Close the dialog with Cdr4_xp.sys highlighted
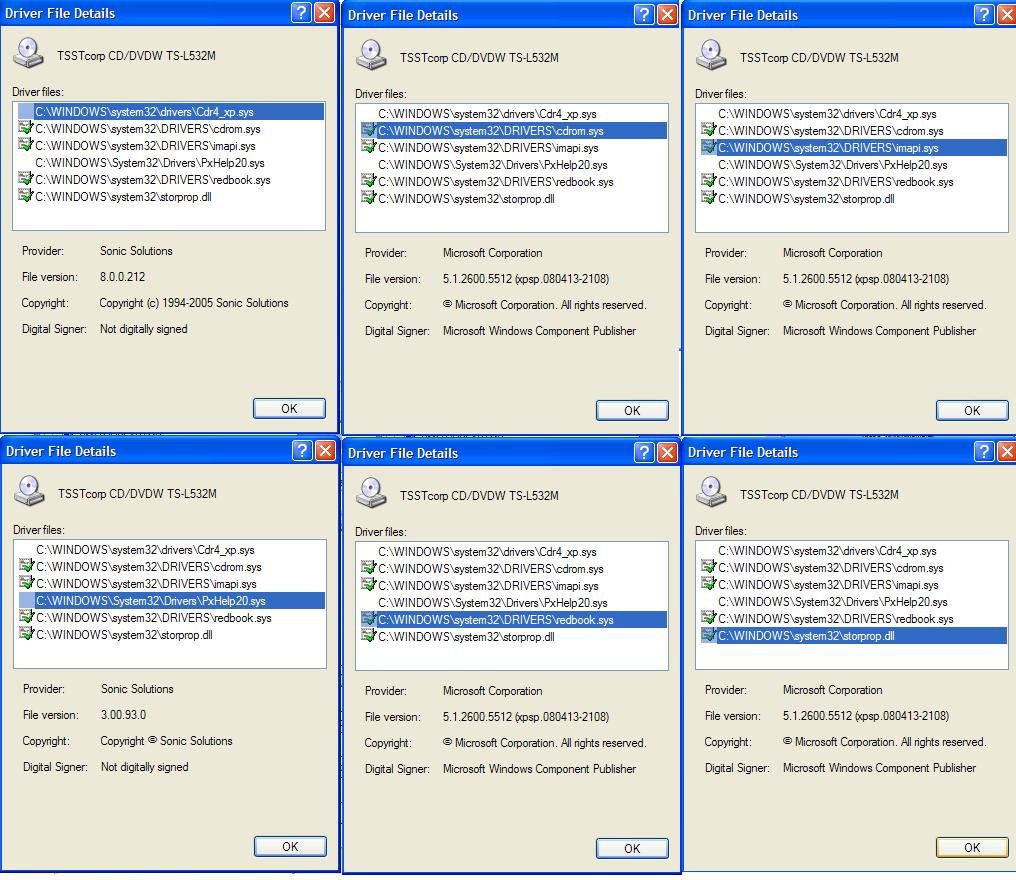Image resolution: width=1016 pixels, height=880 pixels. [x=324, y=12]
